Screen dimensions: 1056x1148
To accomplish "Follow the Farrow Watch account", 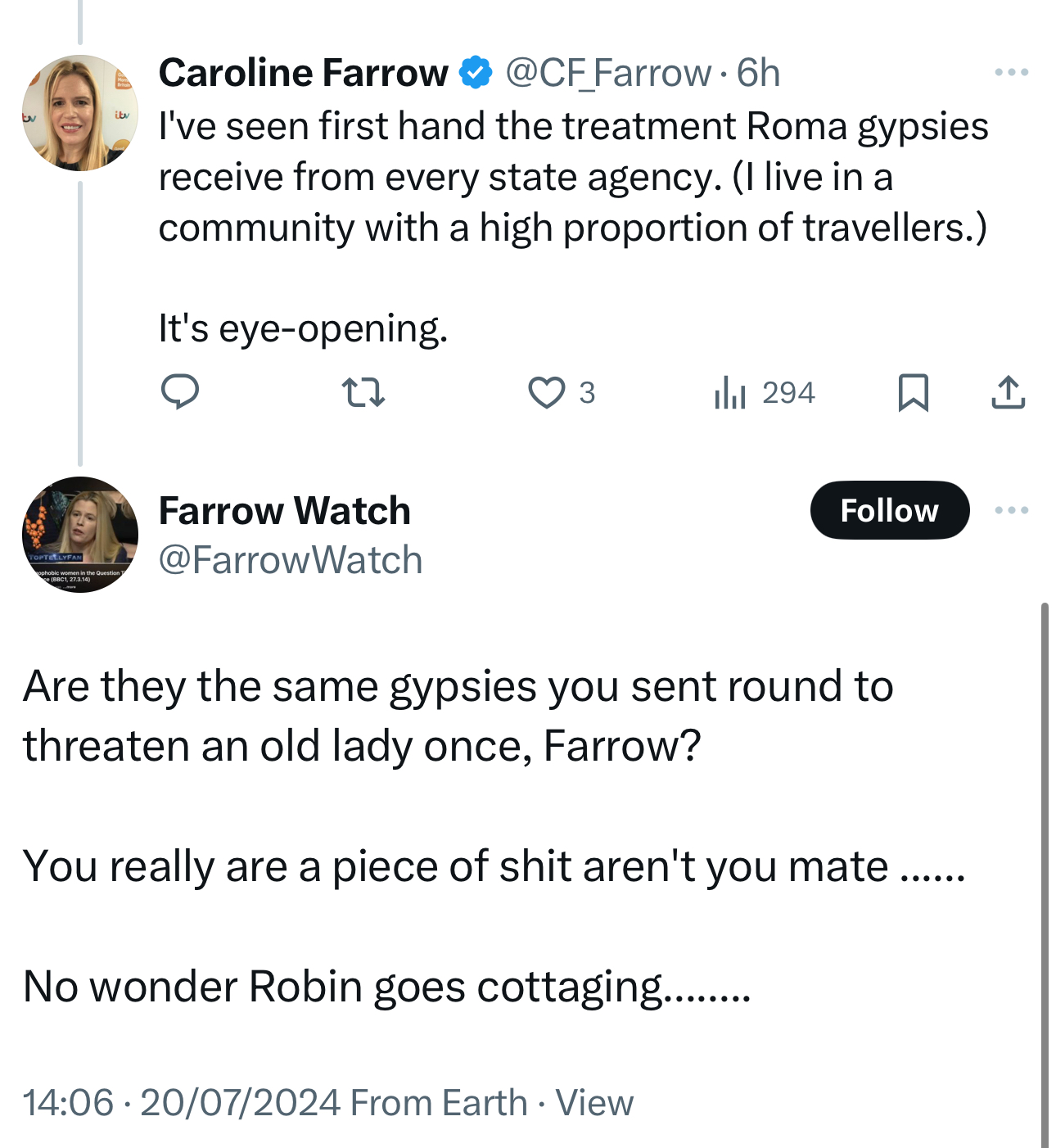I will [889, 510].
